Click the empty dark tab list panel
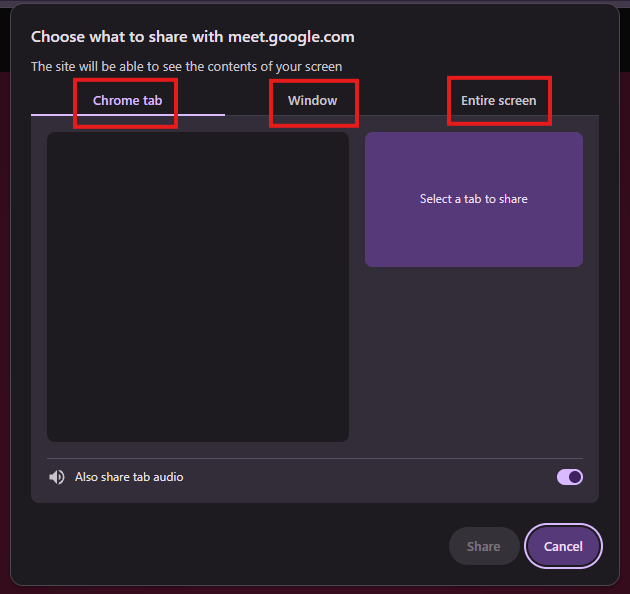 198,287
